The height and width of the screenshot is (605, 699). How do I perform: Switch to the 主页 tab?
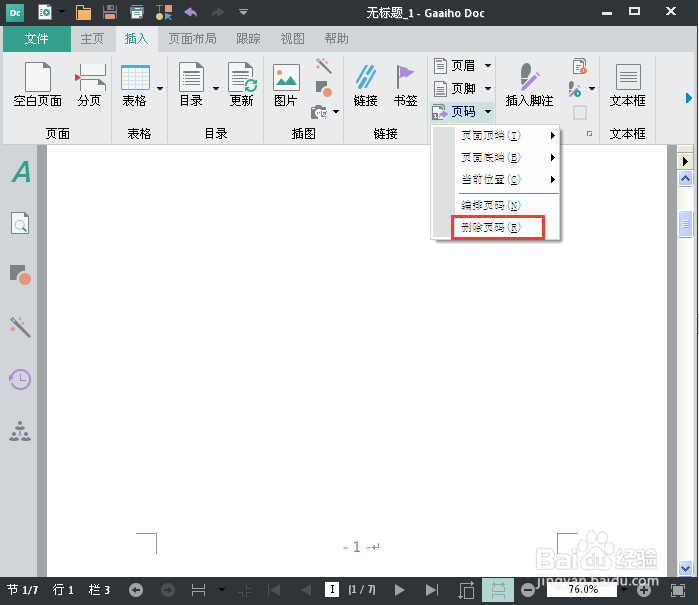click(x=92, y=39)
